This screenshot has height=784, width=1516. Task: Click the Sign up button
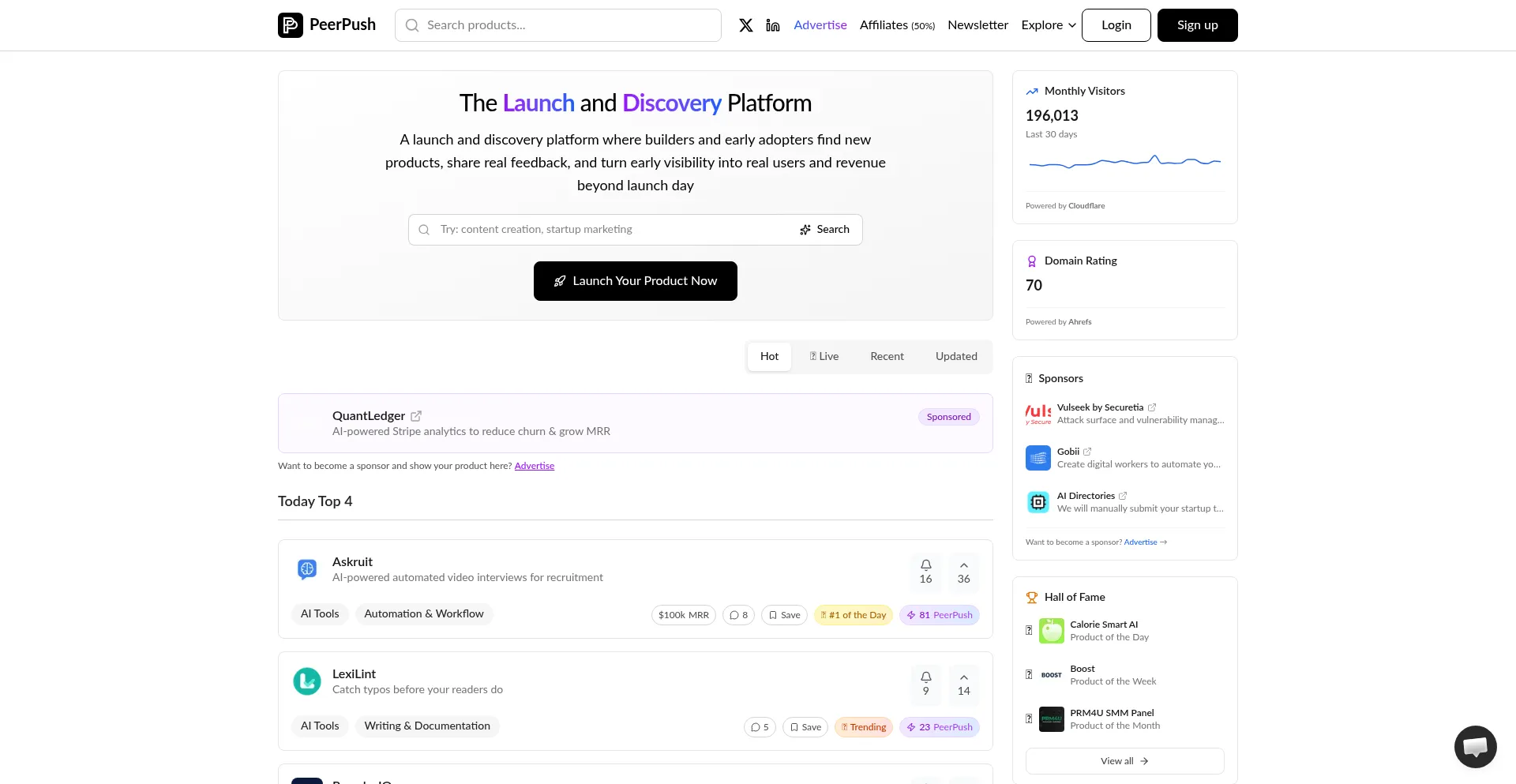1197,25
